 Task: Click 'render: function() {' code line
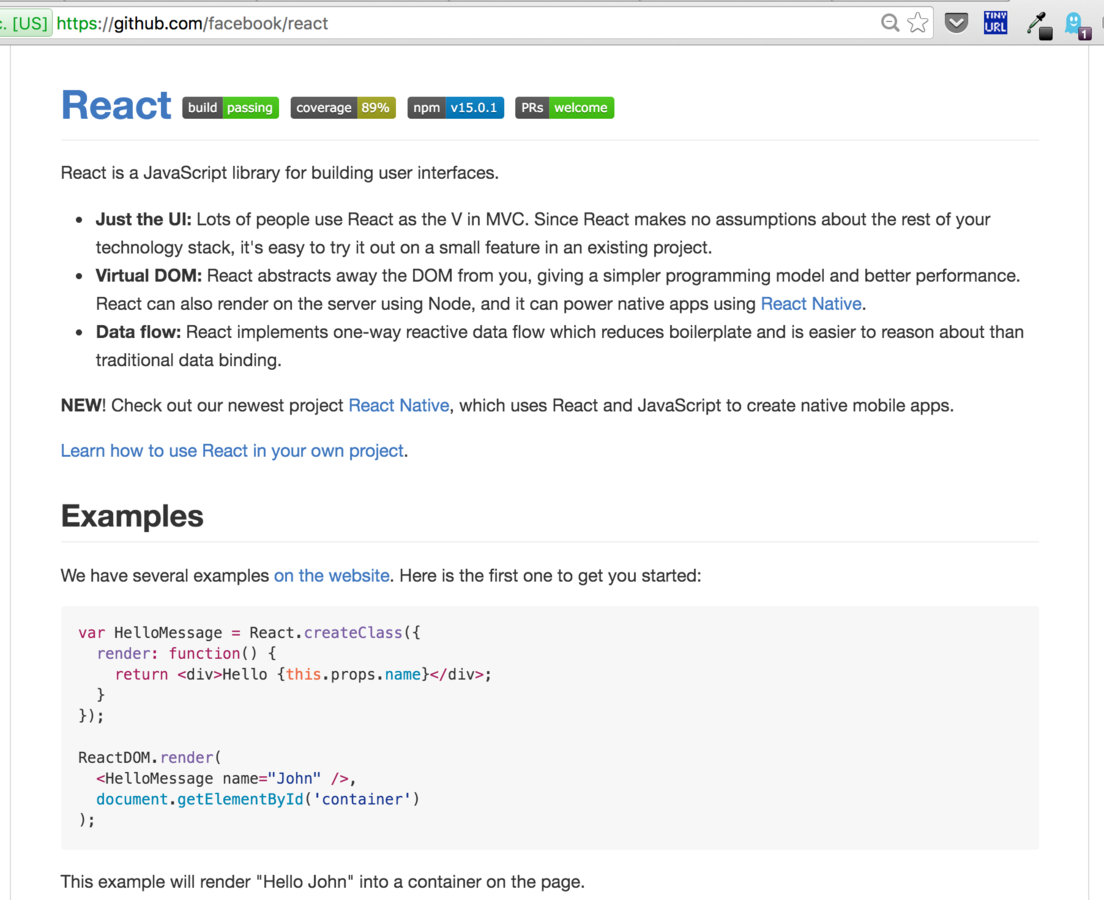(x=187, y=654)
